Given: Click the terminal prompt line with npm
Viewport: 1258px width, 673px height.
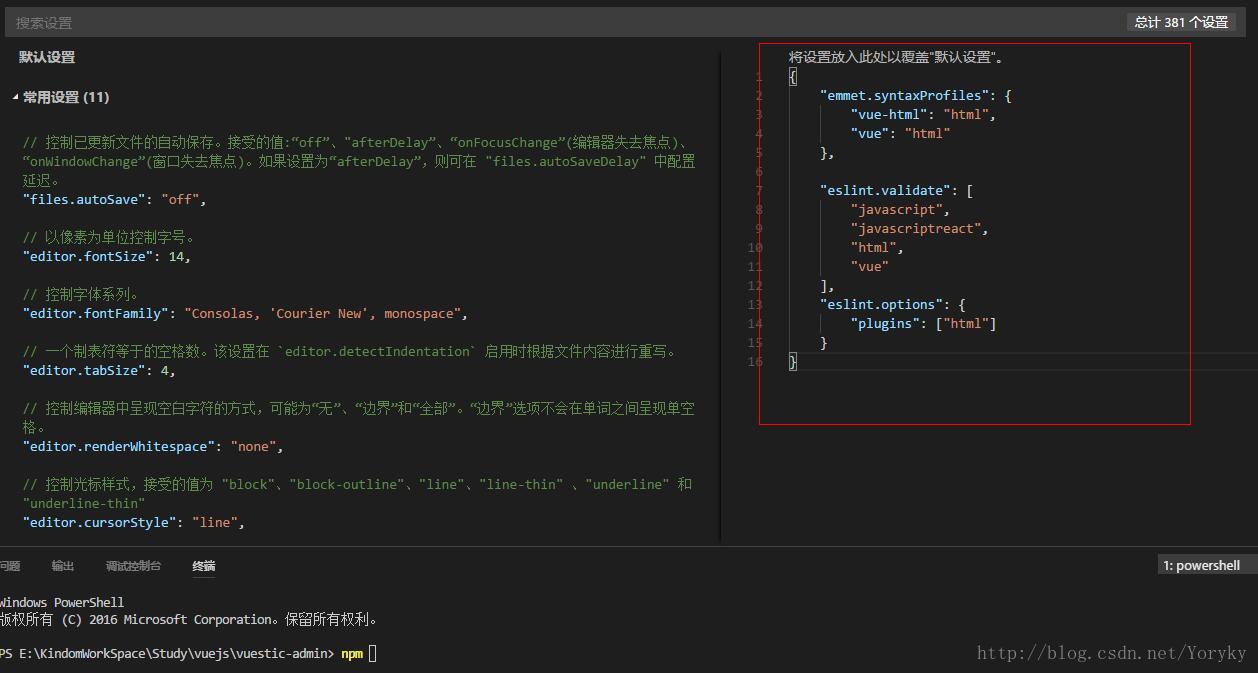Looking at the screenshot, I should 189,653.
